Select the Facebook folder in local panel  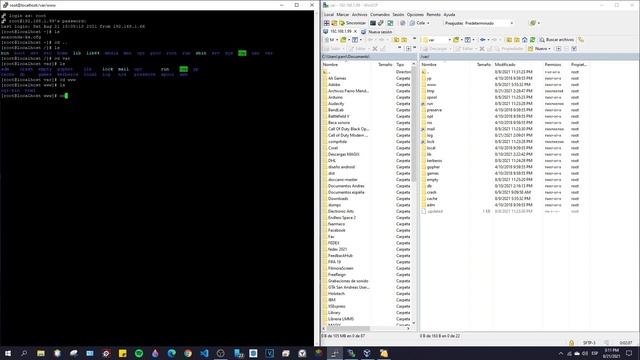(337, 230)
